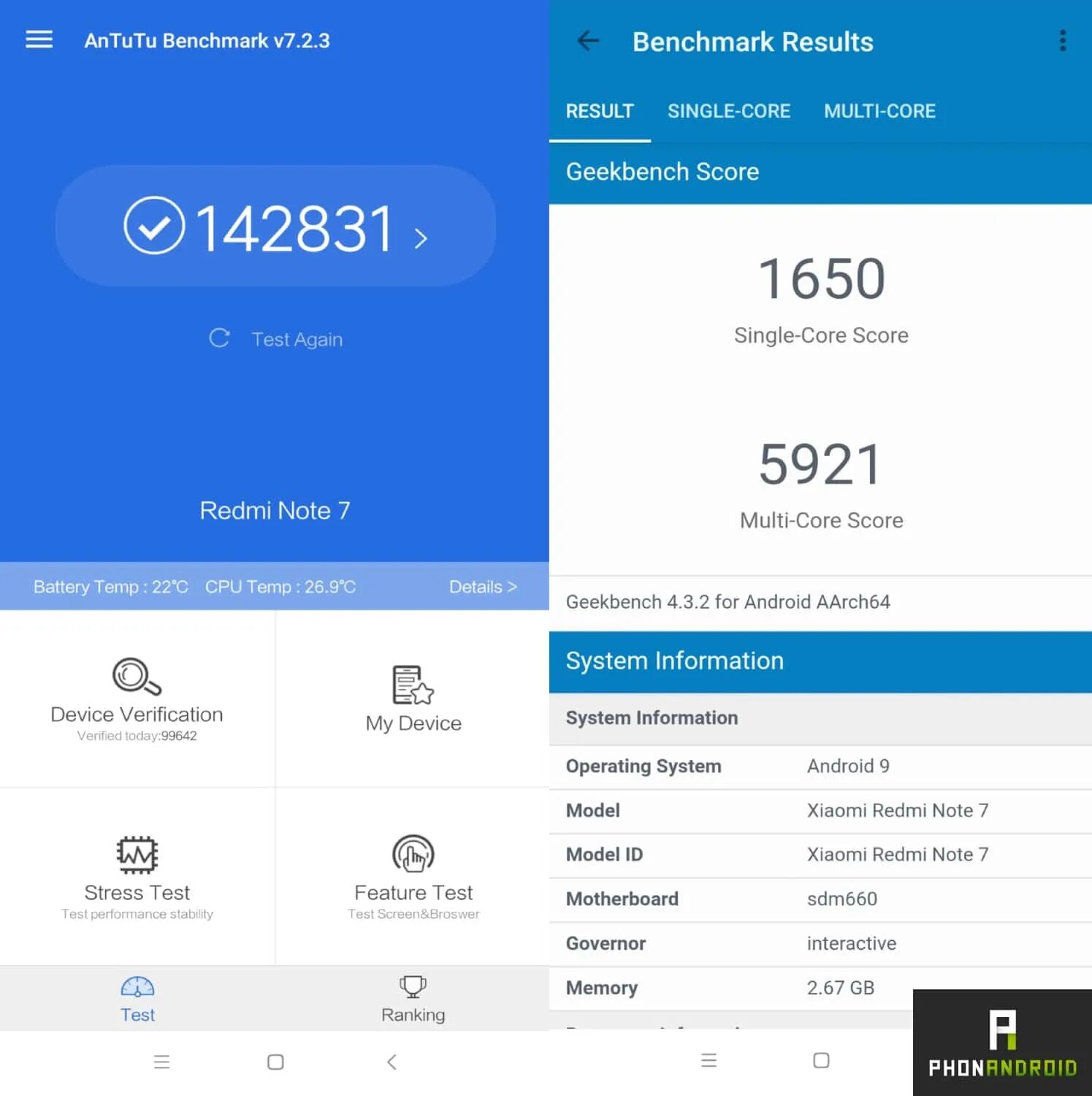Tap AnTuTu screen home nav square
Screen dimensions: 1092x1096
(275, 1062)
